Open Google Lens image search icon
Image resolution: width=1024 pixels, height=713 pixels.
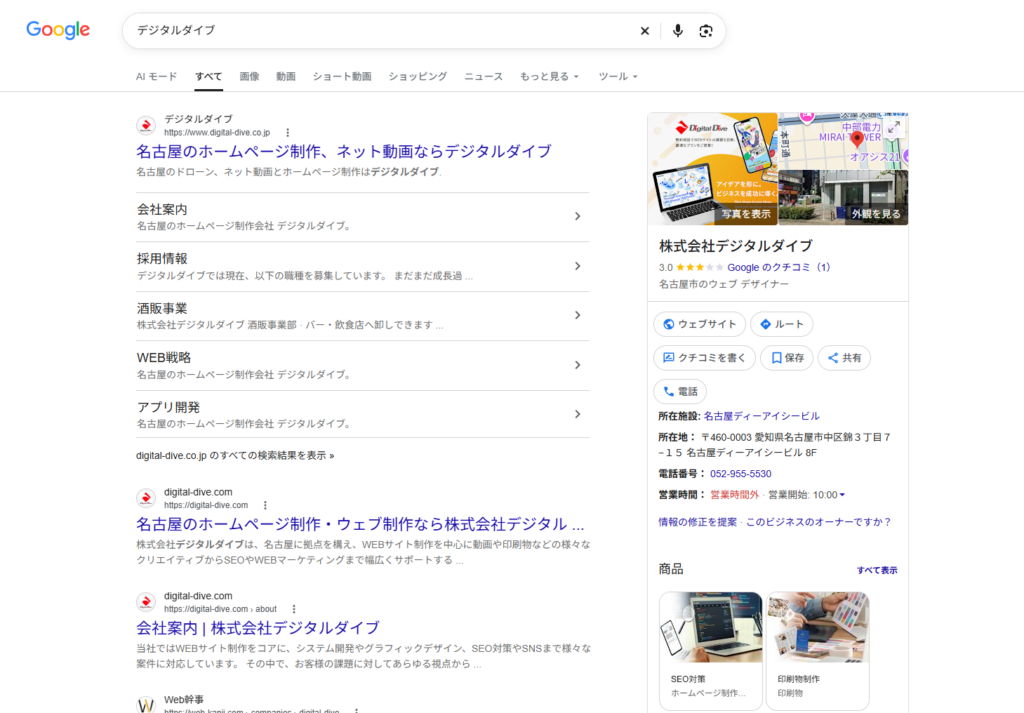click(x=705, y=31)
